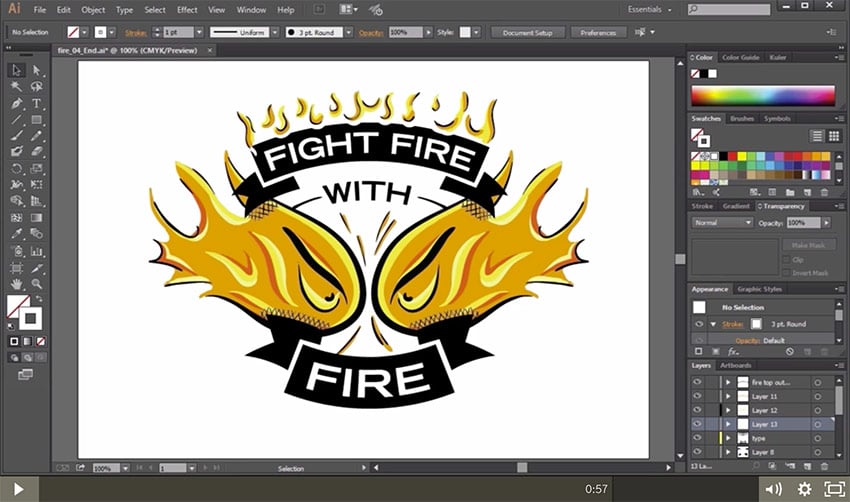Expand Layer 12 disclosure triangle
Image resolution: width=850 pixels, height=502 pixels.
tap(728, 410)
